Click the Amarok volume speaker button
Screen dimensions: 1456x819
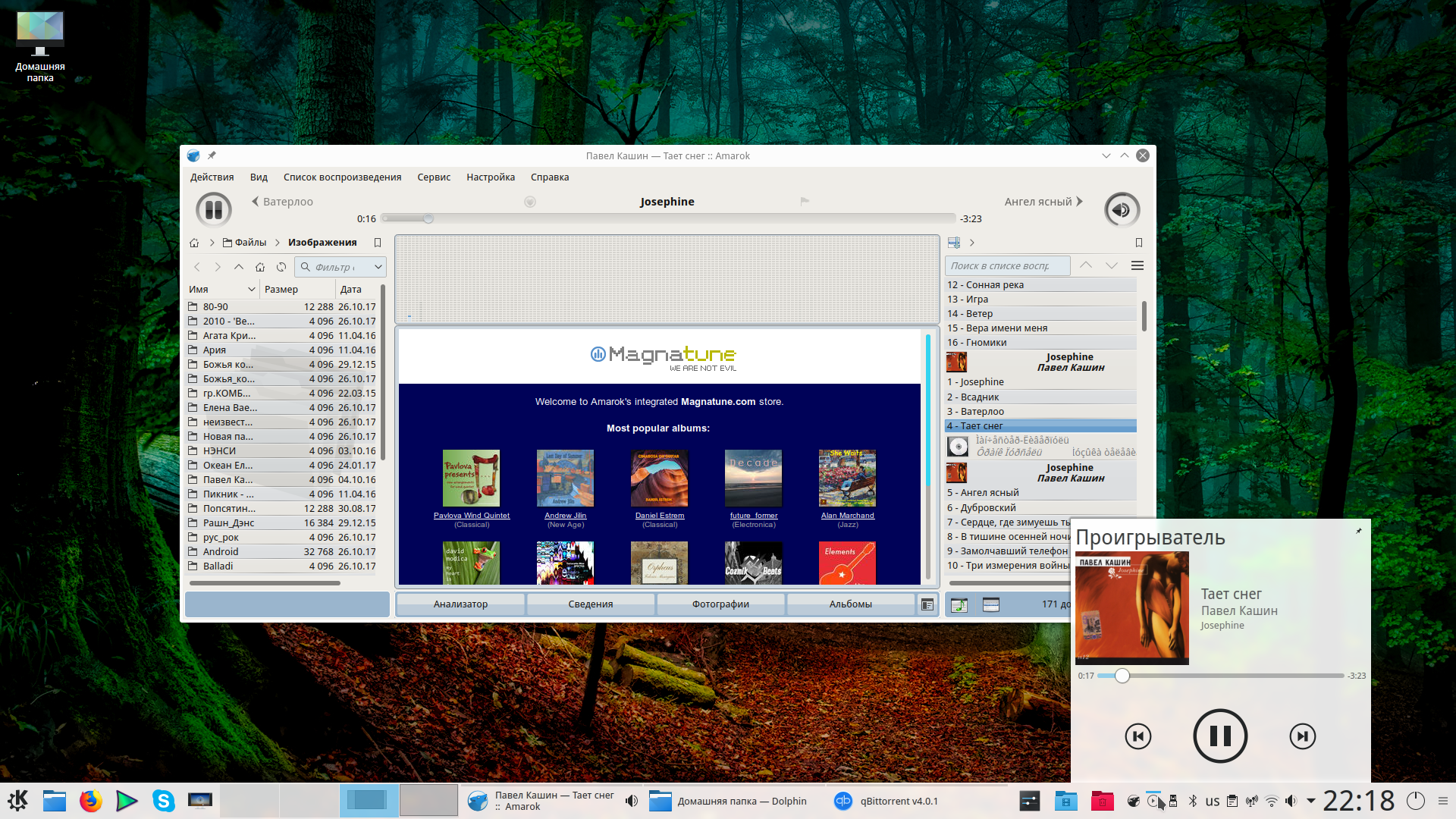click(1122, 209)
